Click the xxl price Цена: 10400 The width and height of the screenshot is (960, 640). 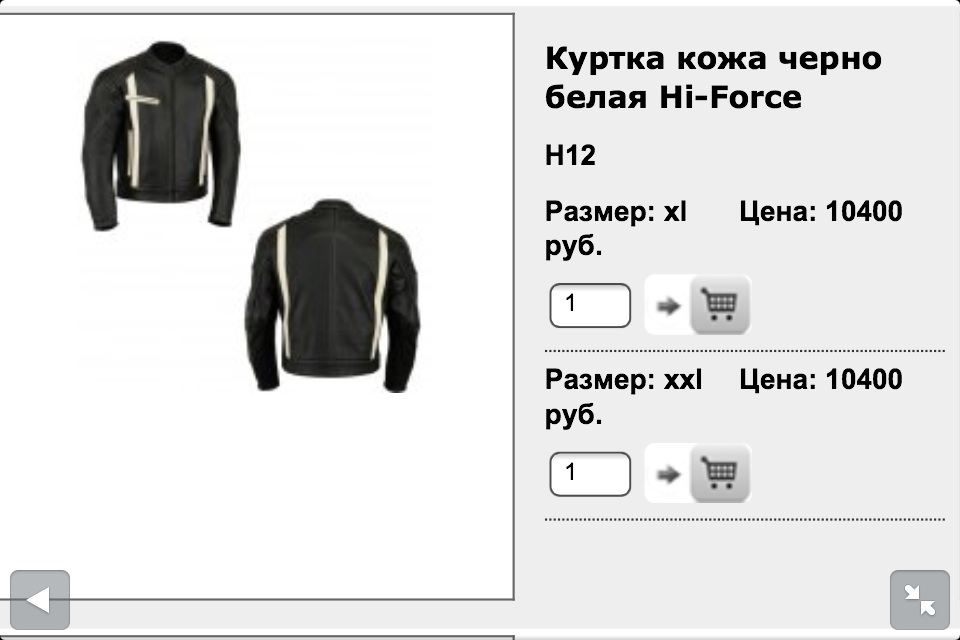(x=820, y=380)
